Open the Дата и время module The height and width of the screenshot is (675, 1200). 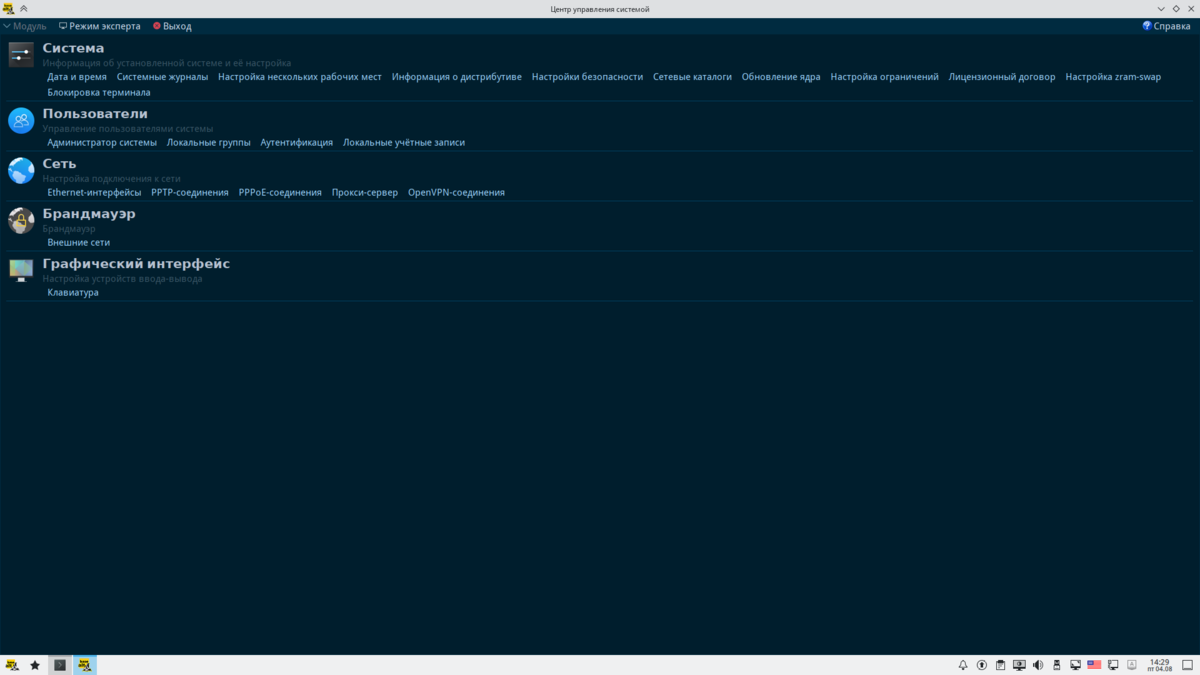coord(77,77)
